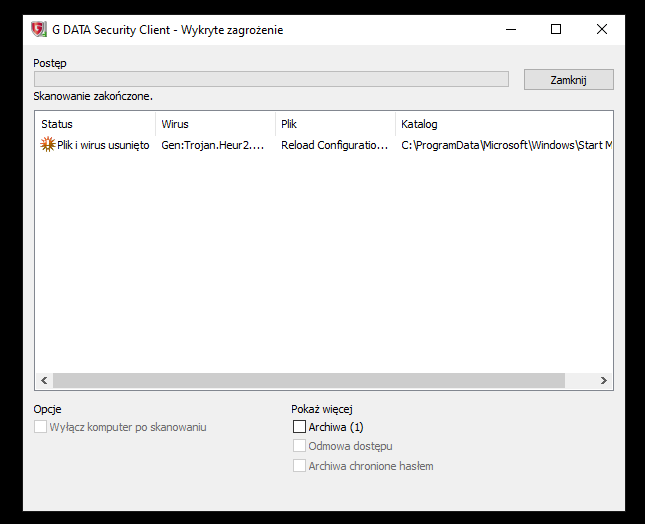Click the virus removed status icon
The image size is (645, 524).
[x=47, y=145]
